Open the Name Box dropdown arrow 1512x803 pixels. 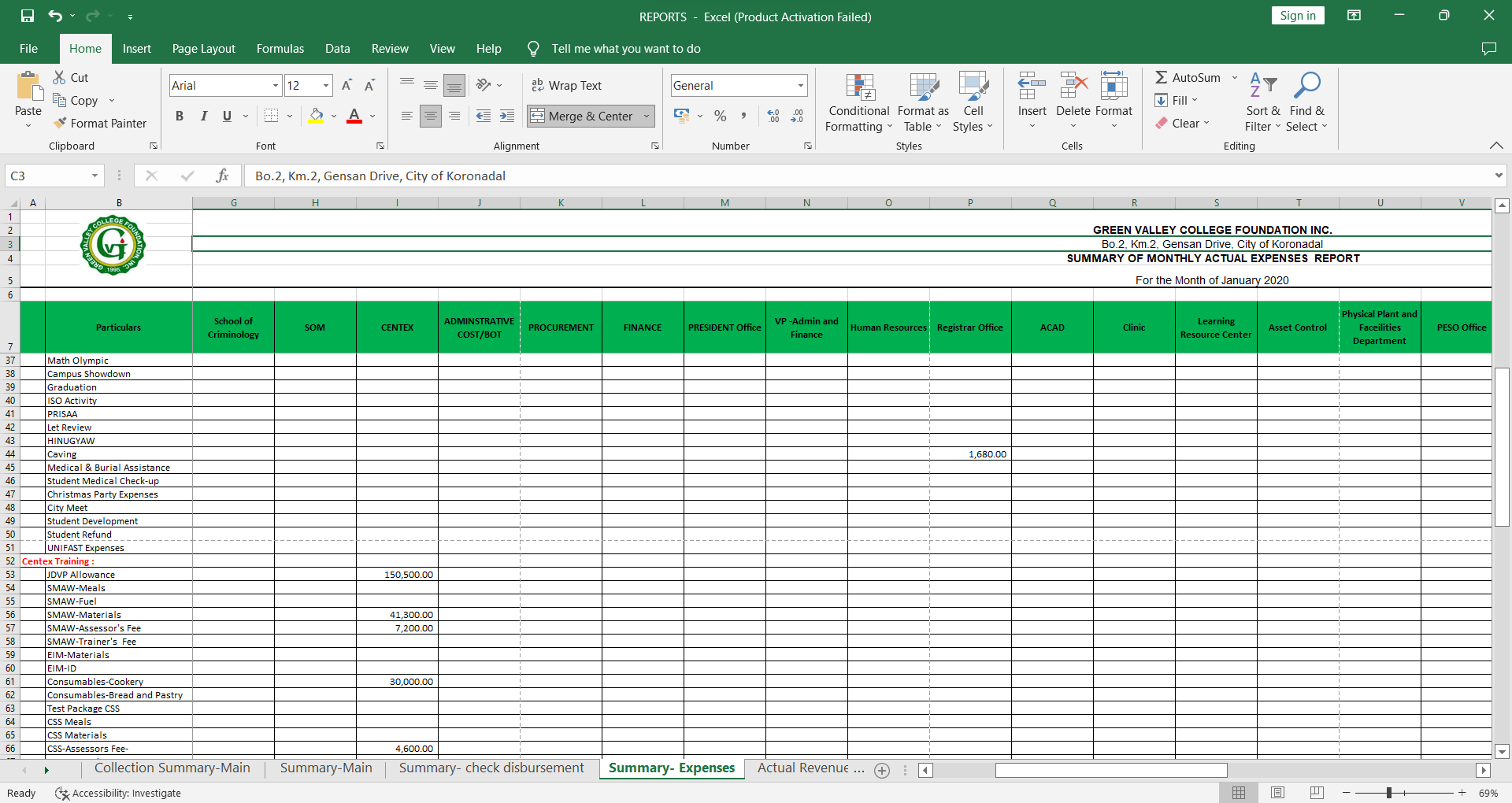[x=94, y=176]
